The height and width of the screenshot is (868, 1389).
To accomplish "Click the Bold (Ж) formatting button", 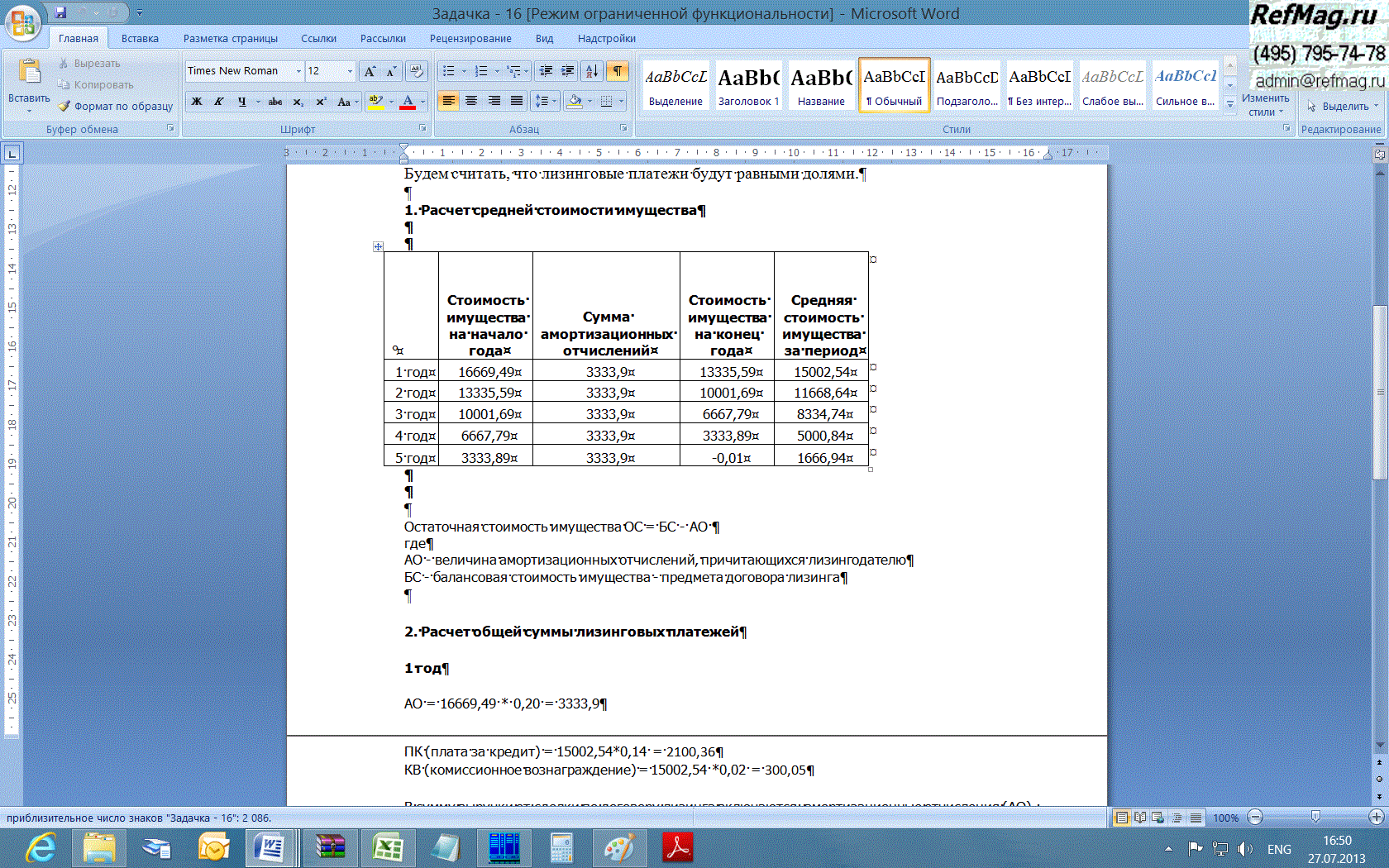I will pyautogui.click(x=197, y=102).
